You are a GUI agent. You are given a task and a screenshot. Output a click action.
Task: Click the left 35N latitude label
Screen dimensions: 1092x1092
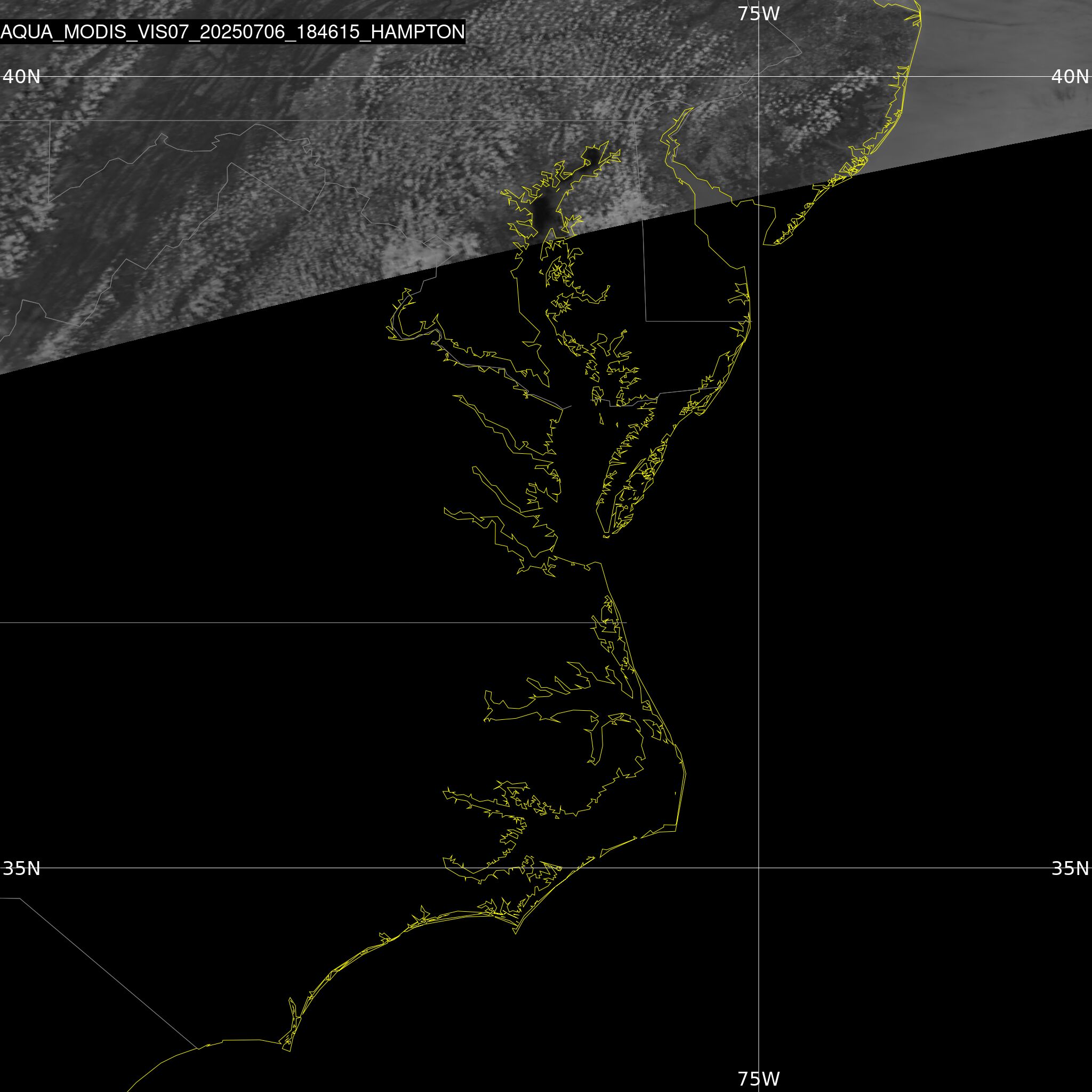(x=21, y=868)
